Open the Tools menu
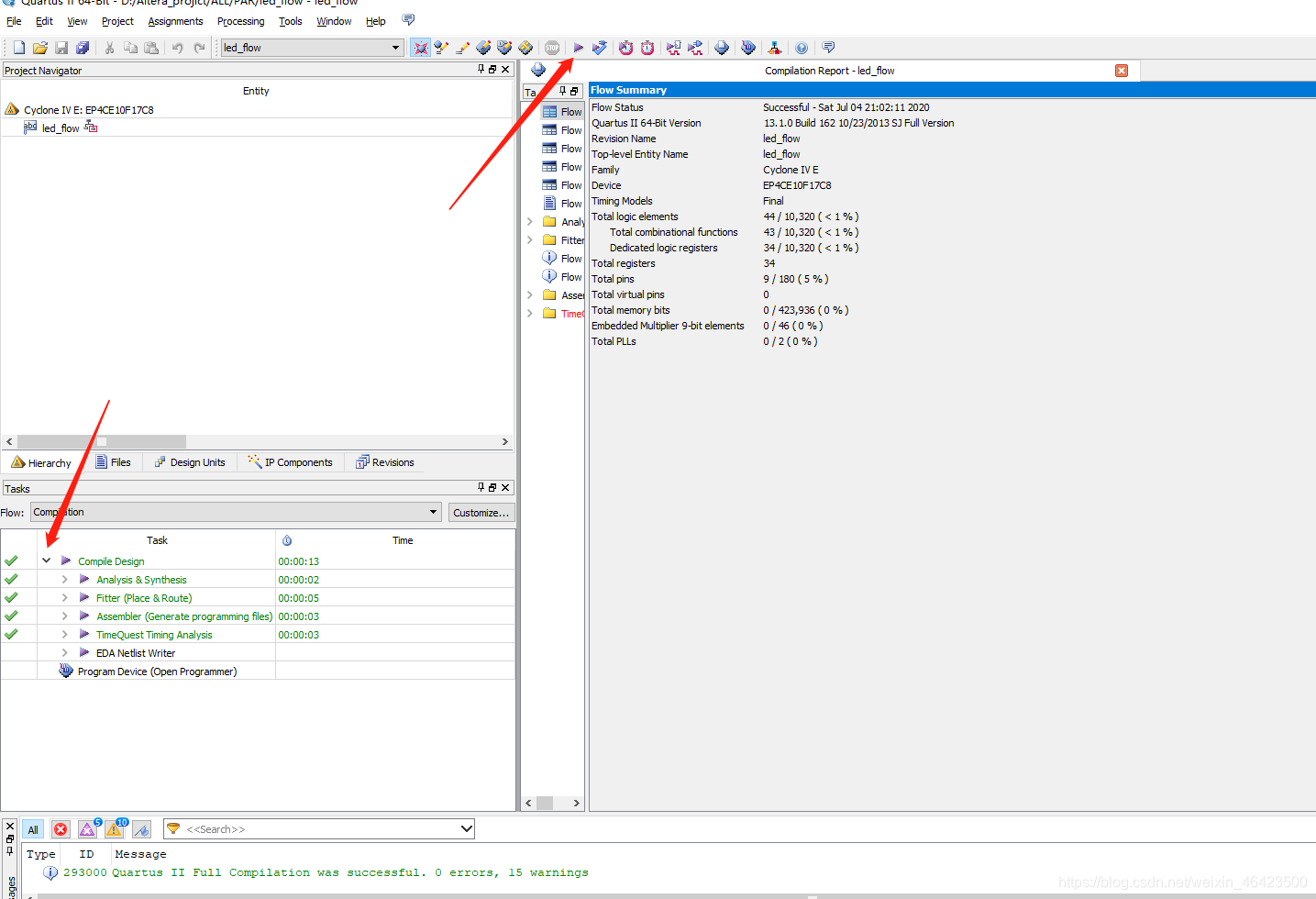 pos(290,21)
